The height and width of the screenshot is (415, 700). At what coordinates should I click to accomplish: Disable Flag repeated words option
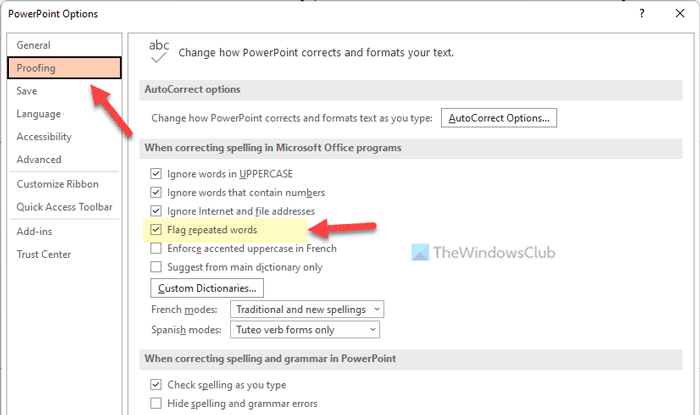(156, 230)
